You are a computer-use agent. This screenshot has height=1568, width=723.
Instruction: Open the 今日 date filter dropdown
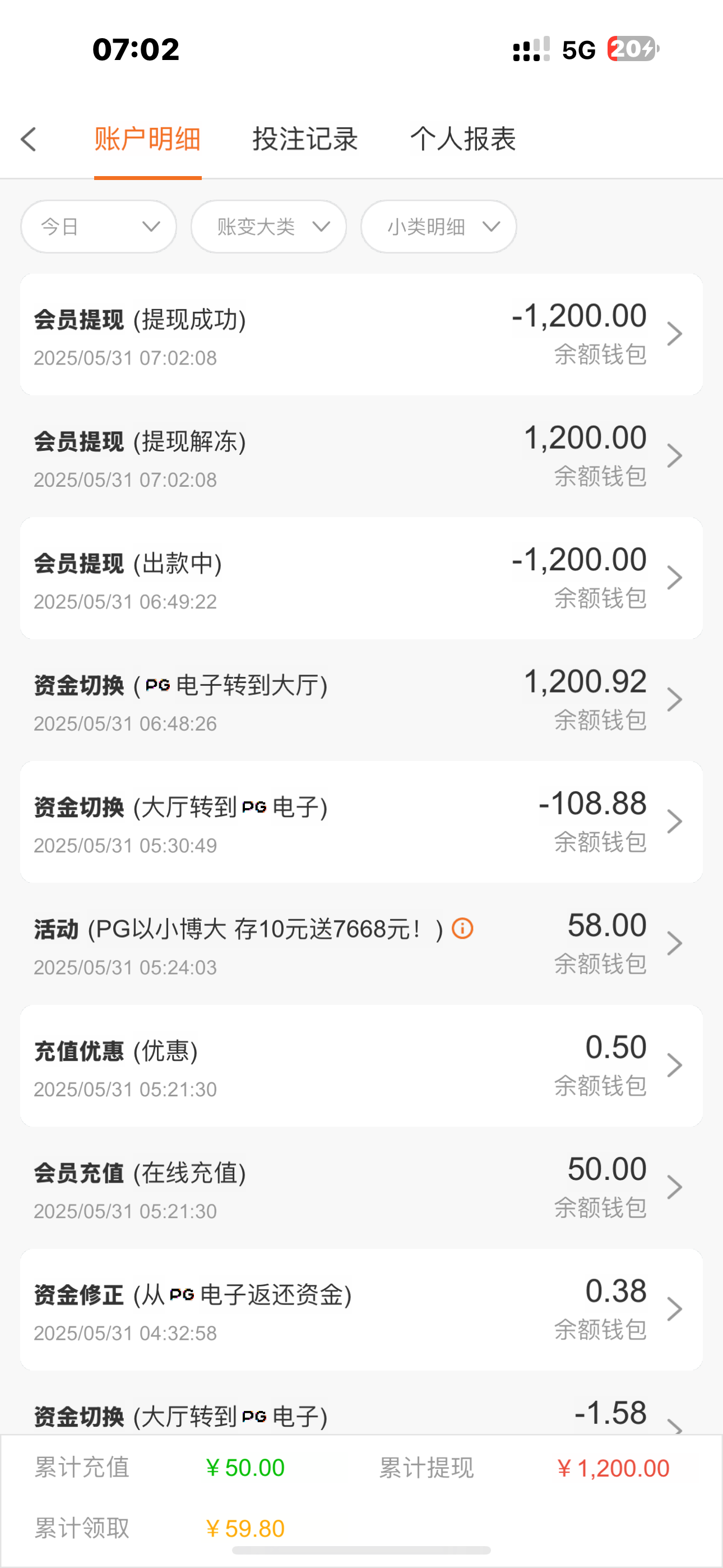click(x=99, y=227)
